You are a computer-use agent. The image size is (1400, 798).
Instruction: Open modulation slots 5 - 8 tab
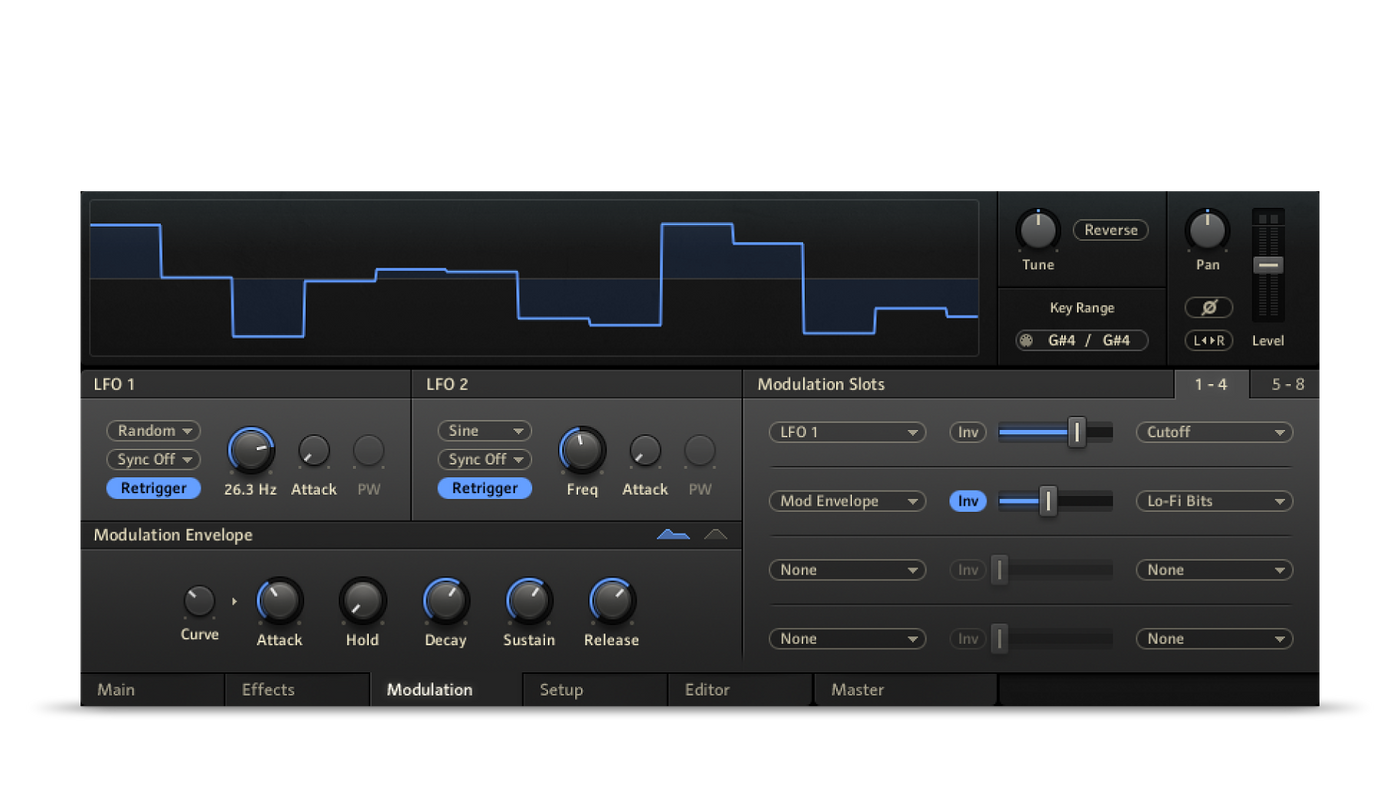click(x=1287, y=384)
